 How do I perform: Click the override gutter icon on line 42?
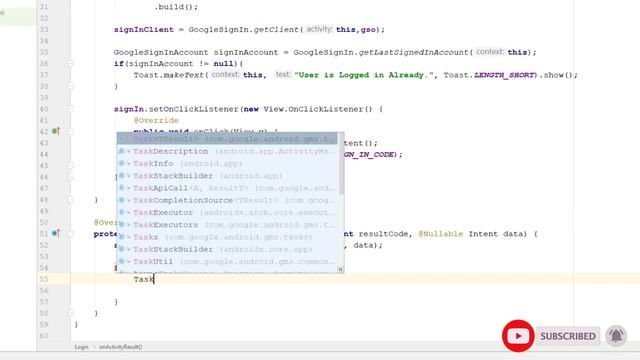[x=56, y=131]
